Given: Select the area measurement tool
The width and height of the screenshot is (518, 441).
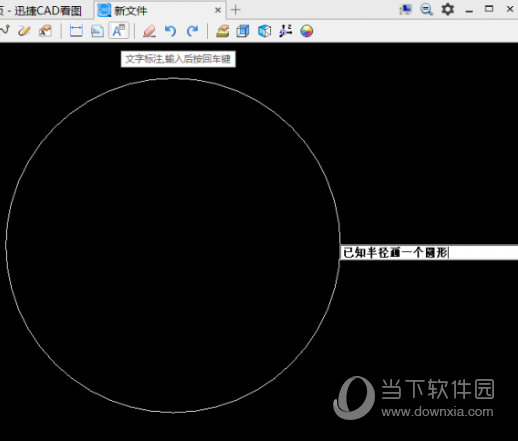Looking at the screenshot, I should (x=97, y=31).
